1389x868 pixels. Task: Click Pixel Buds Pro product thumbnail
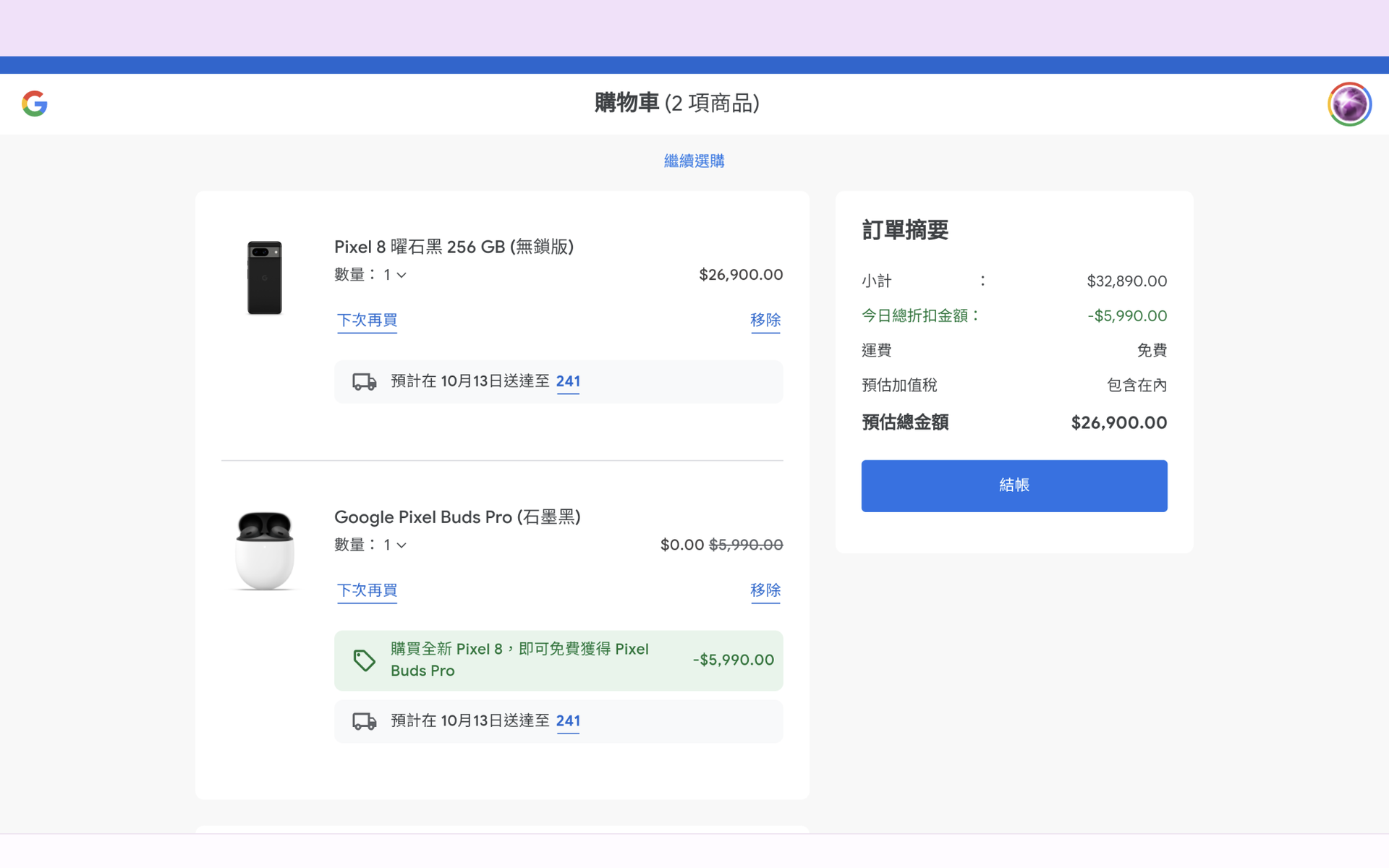(x=265, y=550)
